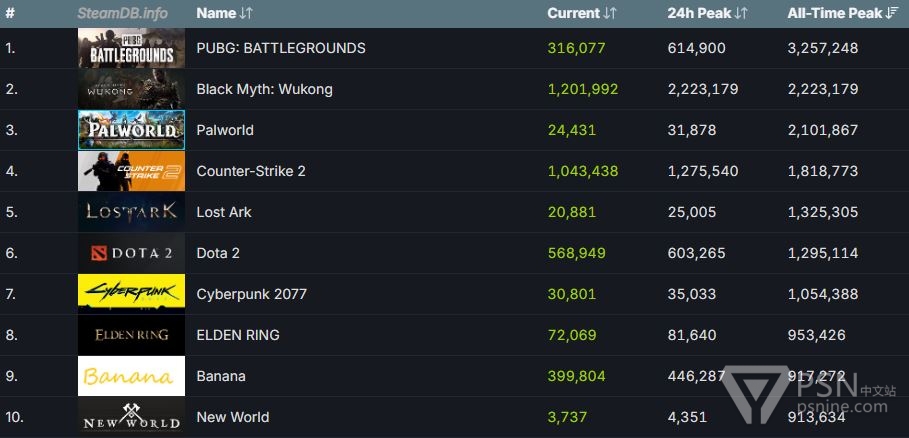
Task: Open New World logo thumbnail
Action: [132, 417]
